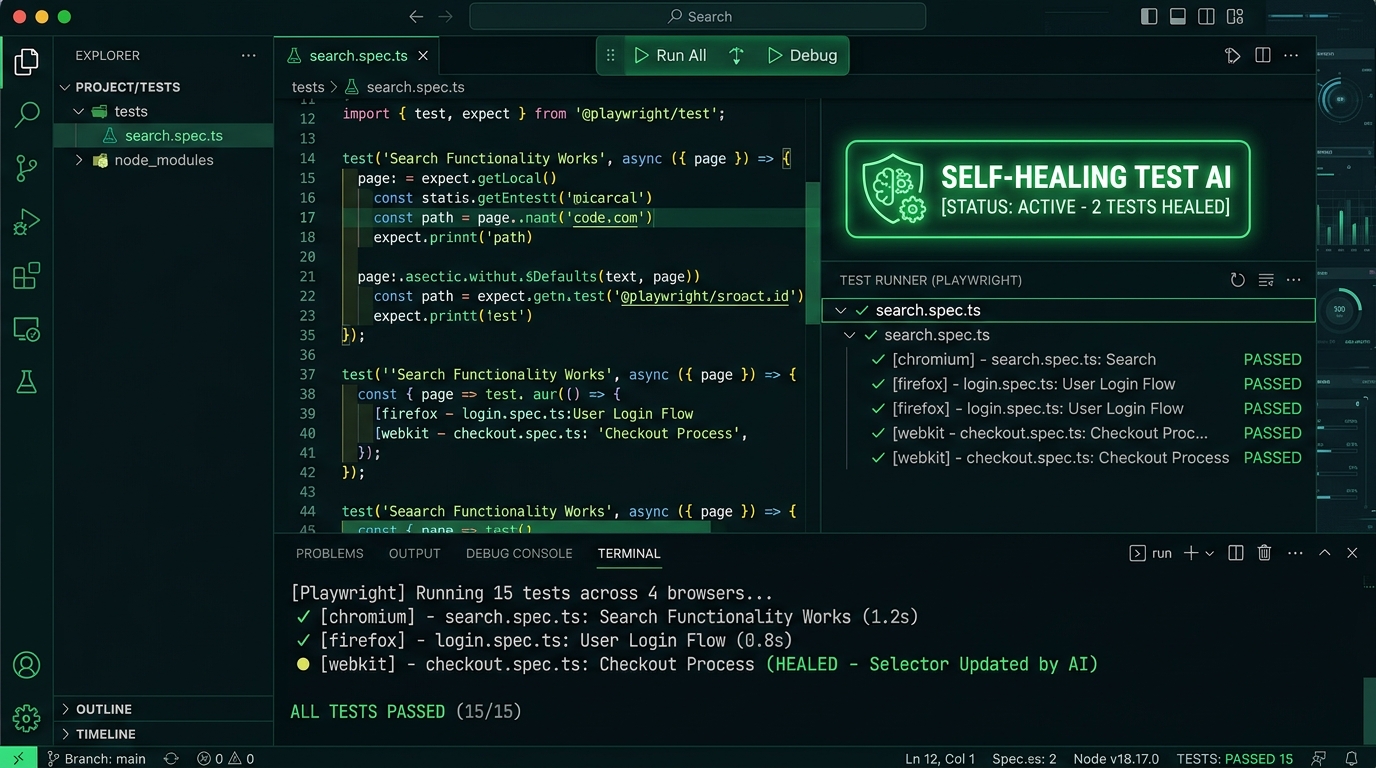
Task: Click the Run All button
Action: click(670, 56)
